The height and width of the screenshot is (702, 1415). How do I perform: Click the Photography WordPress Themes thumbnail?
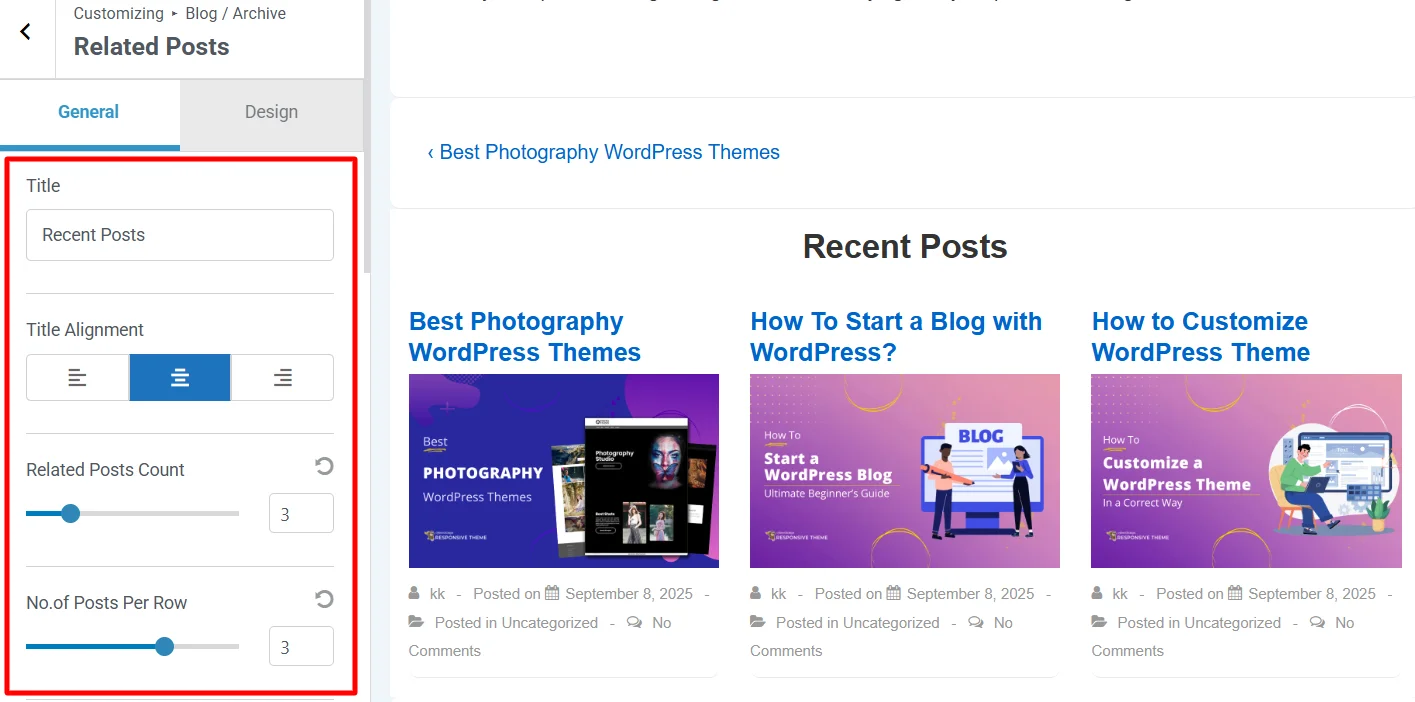click(x=564, y=471)
